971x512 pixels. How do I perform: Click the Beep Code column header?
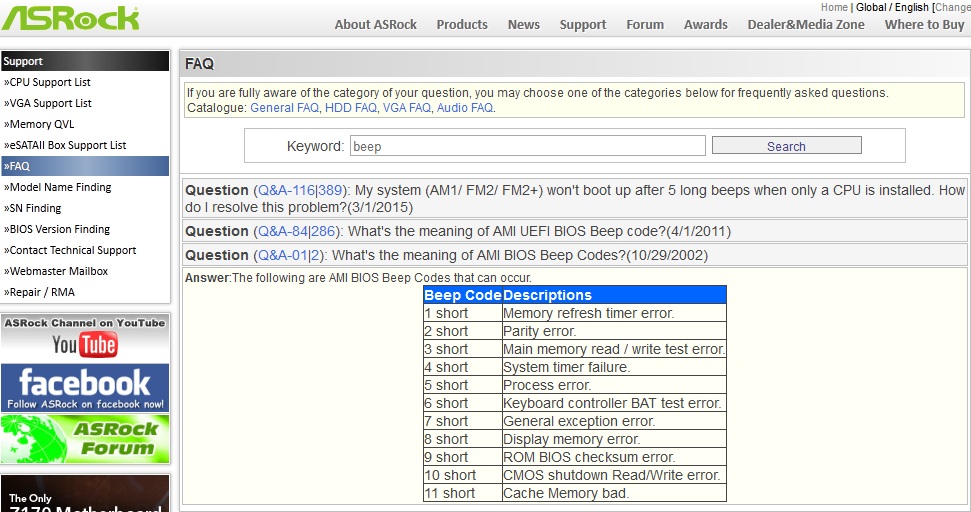[463, 295]
